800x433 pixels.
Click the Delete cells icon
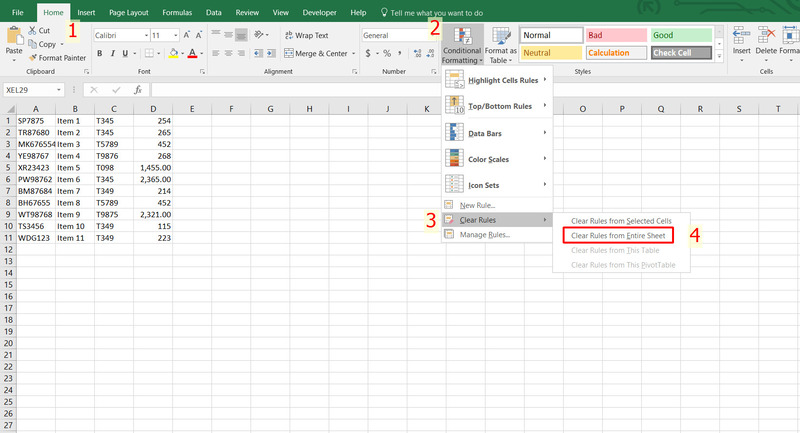coord(767,35)
